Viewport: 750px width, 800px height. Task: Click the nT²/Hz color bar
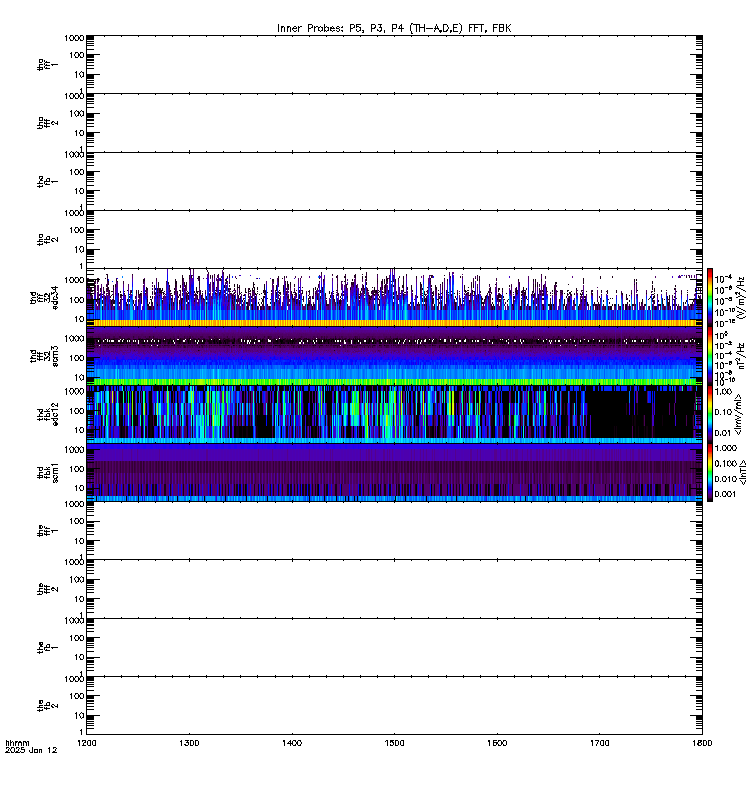point(710,356)
